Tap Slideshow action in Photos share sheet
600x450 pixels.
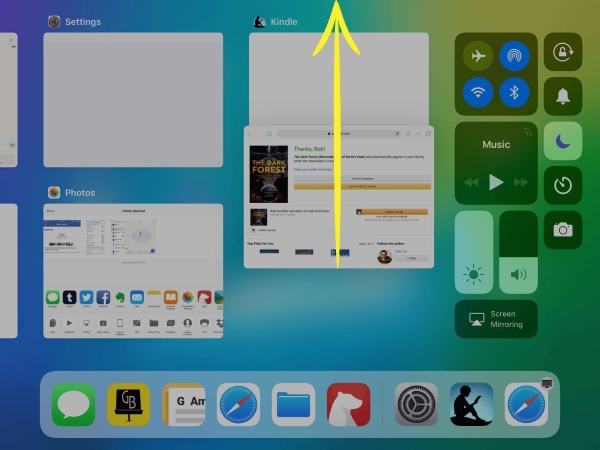click(x=70, y=323)
